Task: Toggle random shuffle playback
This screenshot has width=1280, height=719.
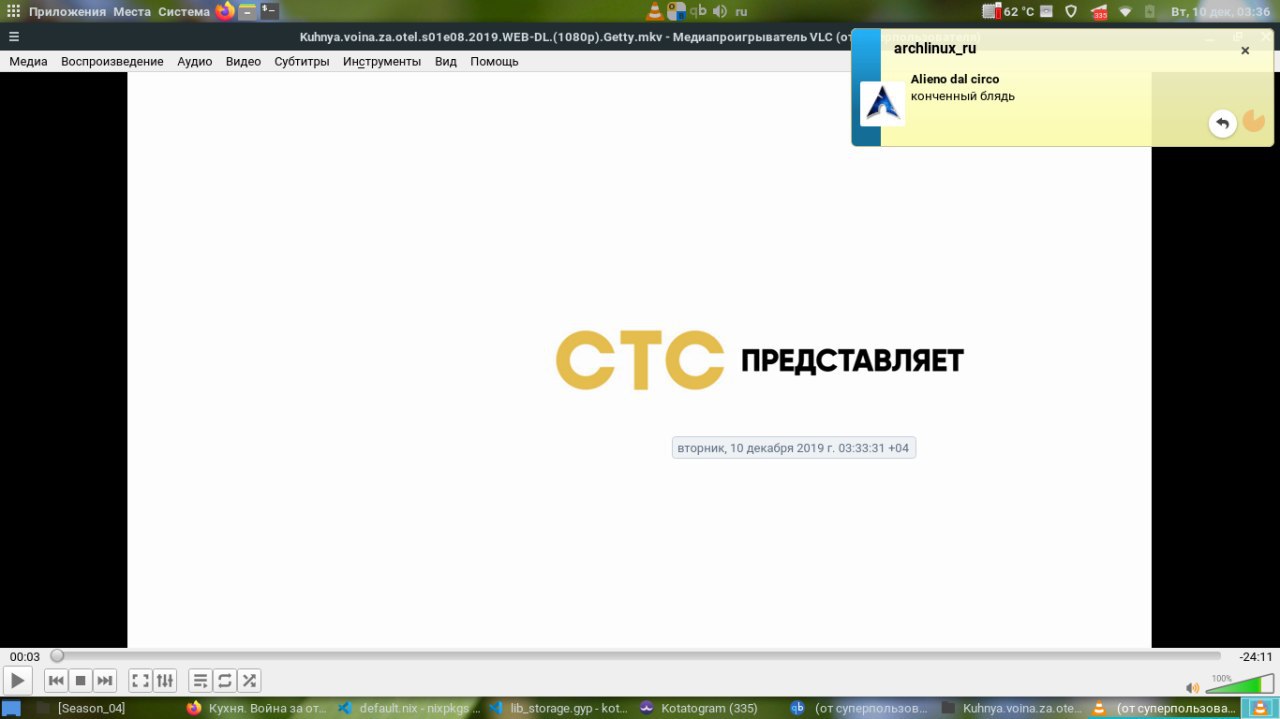Action: (249, 681)
